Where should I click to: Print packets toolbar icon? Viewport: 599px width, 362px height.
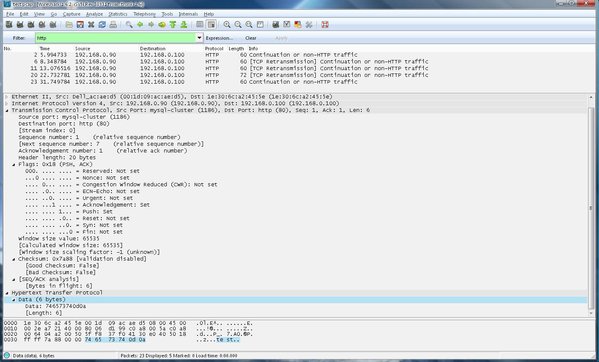pos(113,24)
